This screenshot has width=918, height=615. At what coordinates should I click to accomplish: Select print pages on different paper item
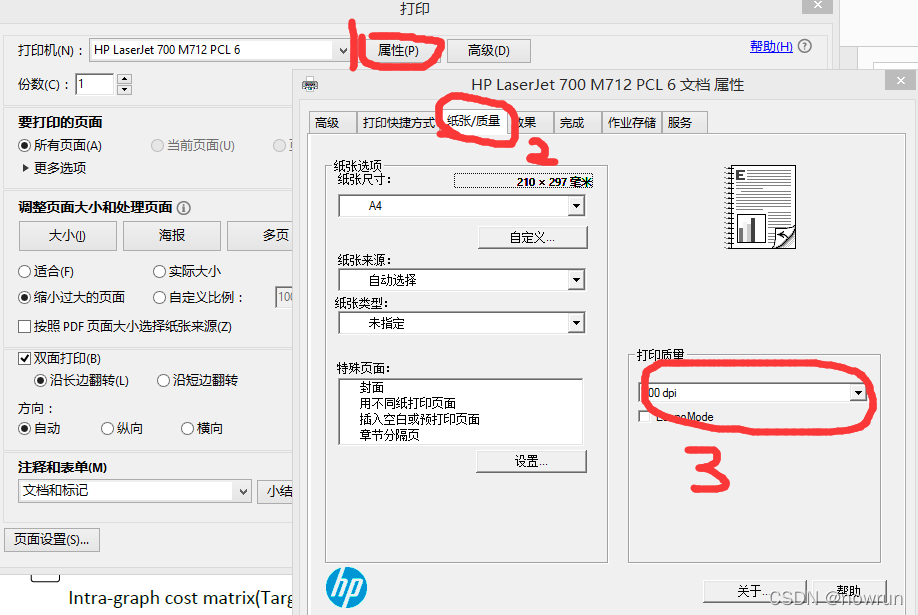(407, 403)
